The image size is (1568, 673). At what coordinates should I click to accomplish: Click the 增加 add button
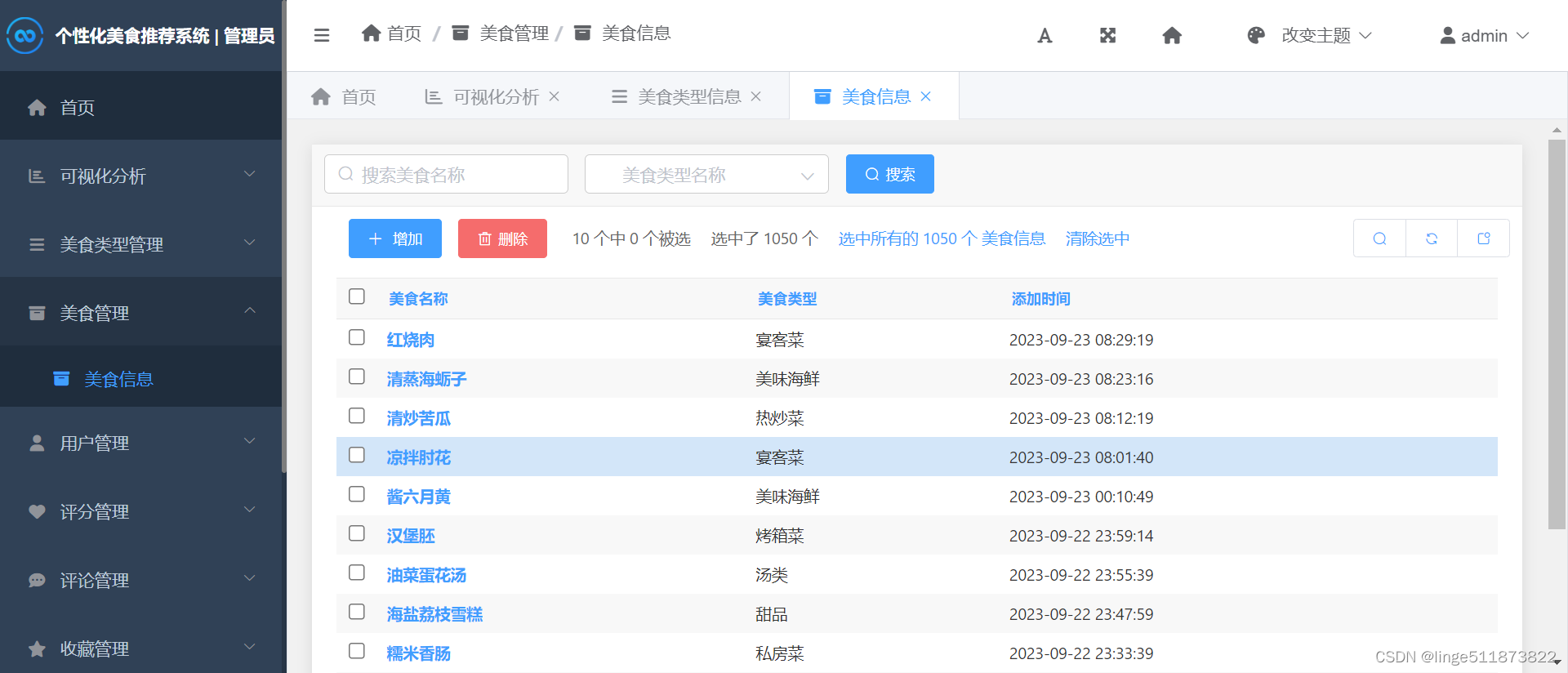[395, 238]
